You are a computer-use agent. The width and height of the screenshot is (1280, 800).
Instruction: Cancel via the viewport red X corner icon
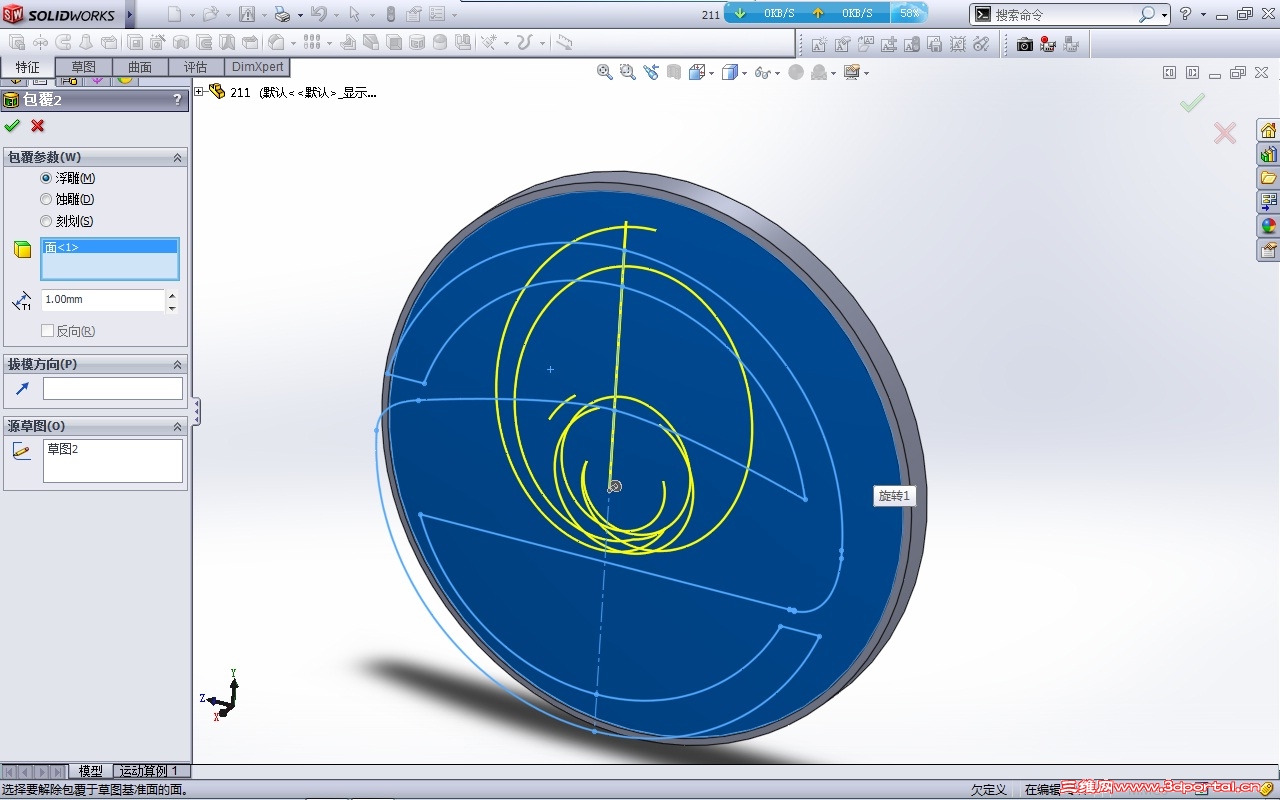1224,133
